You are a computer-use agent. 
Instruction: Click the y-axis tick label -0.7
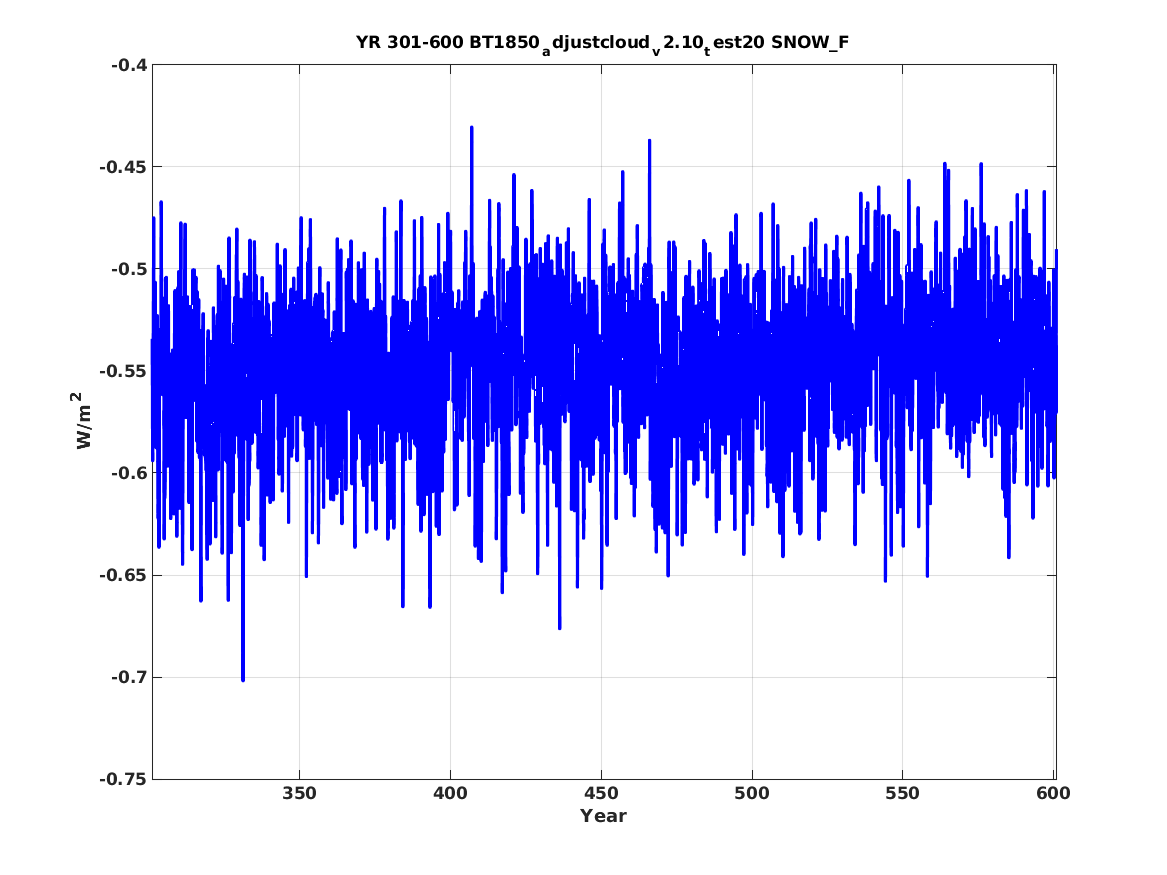(129, 678)
